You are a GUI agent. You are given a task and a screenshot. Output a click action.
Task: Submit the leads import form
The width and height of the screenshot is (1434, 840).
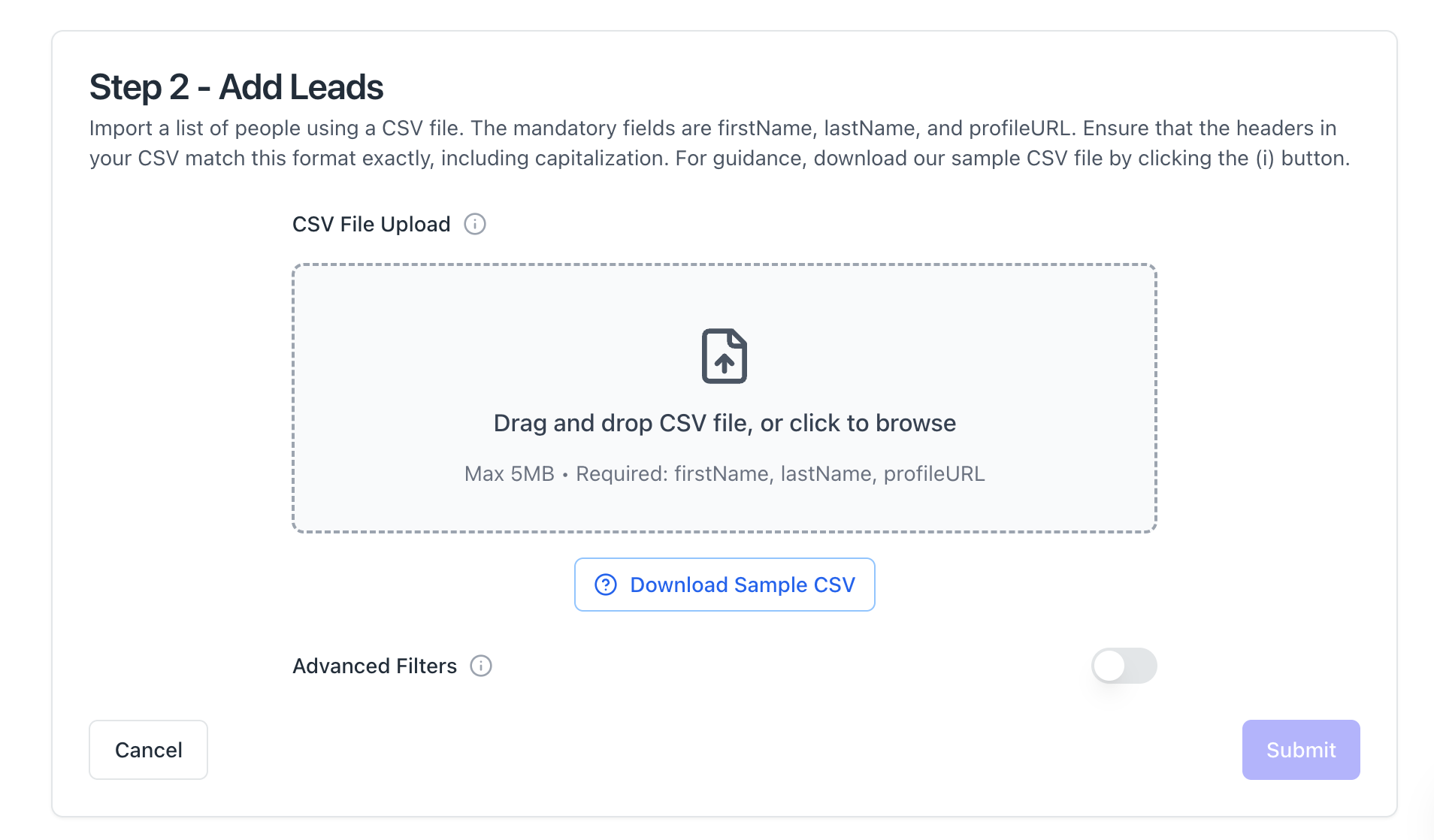[1300, 750]
